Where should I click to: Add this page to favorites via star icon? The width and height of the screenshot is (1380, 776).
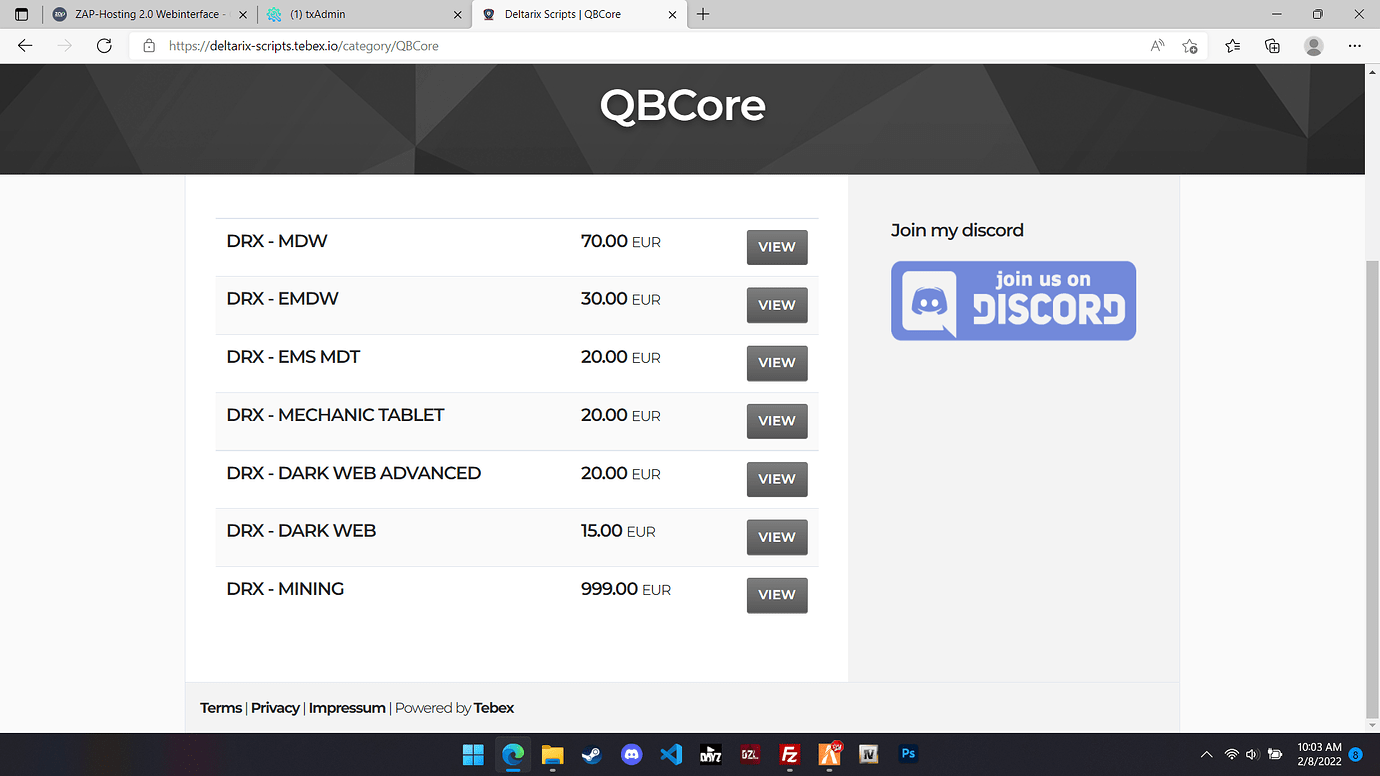click(x=1190, y=45)
